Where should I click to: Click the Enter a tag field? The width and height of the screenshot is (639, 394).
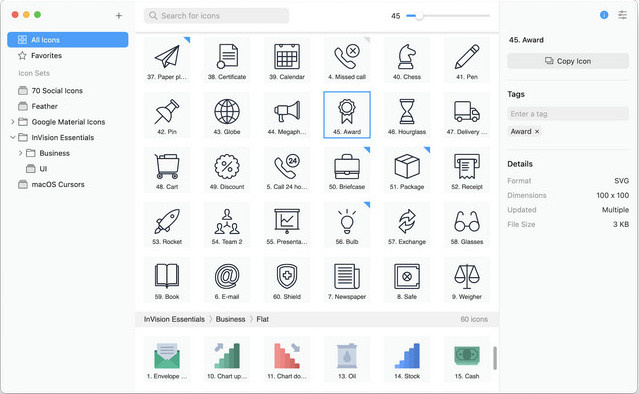tap(568, 114)
